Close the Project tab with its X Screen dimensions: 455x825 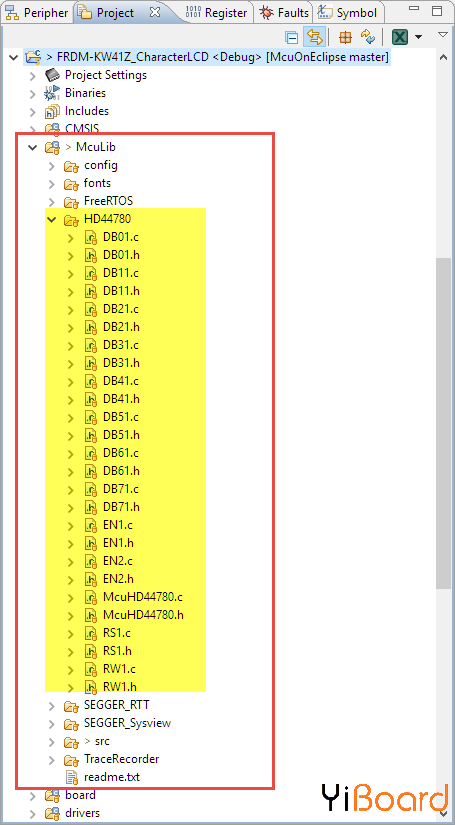click(x=155, y=12)
